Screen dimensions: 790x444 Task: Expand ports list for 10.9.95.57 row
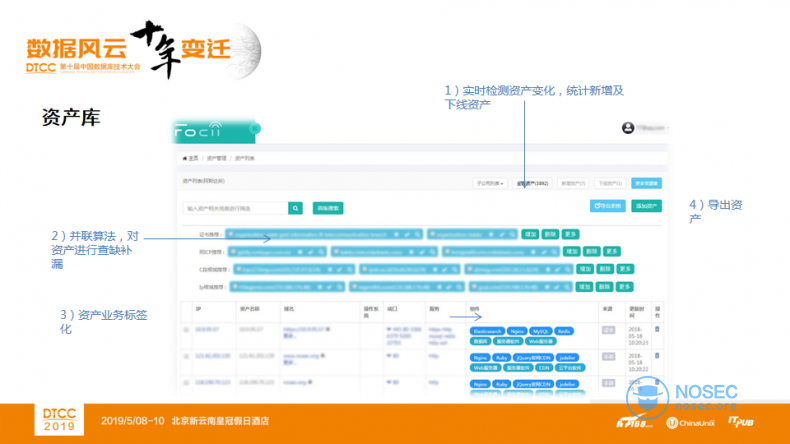click(388, 329)
